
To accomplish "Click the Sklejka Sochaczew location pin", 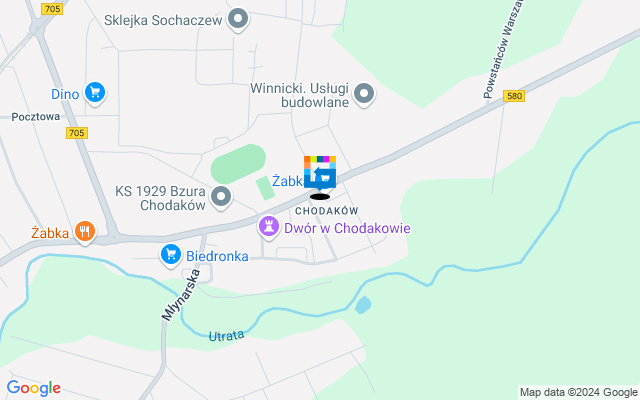I will click(238, 20).
